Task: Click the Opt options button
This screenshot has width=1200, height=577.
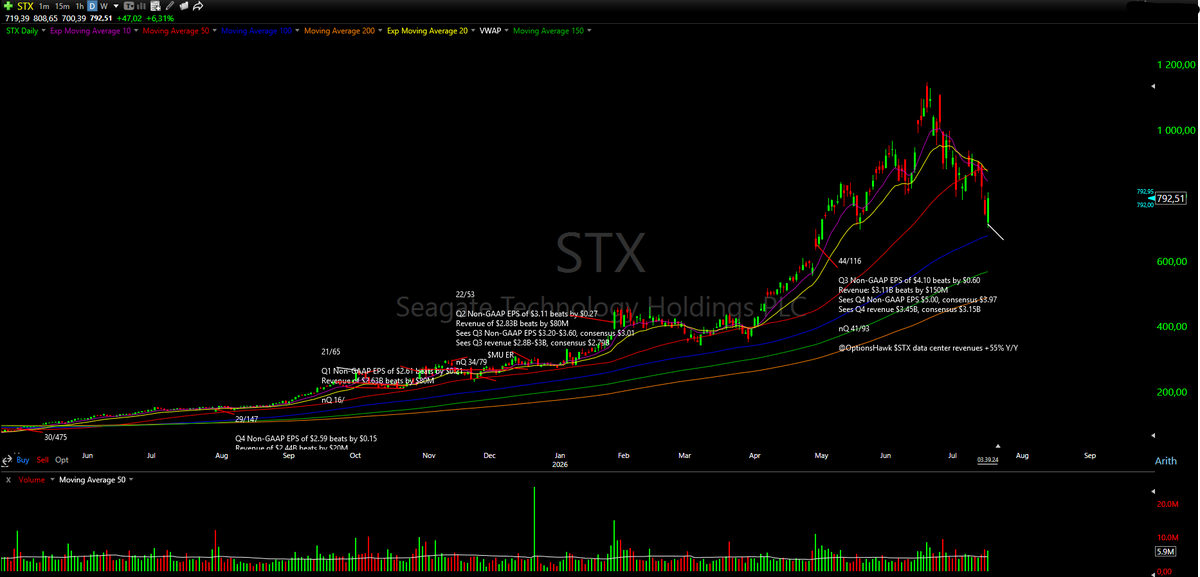Action: pos(62,460)
